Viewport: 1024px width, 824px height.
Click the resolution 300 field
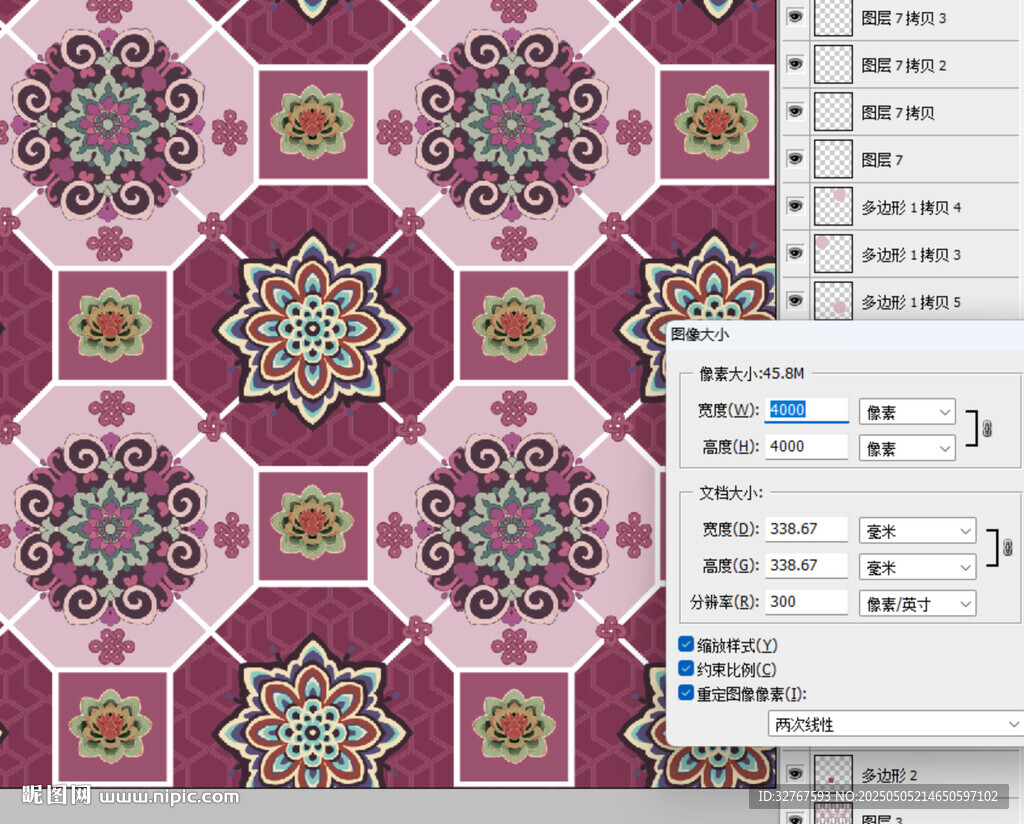(807, 602)
